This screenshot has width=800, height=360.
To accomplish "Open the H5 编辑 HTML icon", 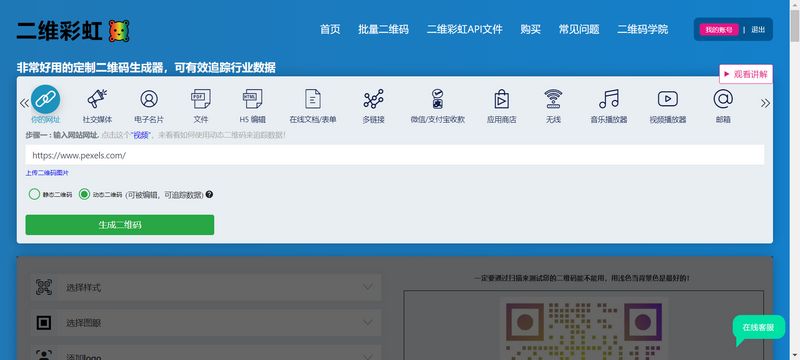I will pyautogui.click(x=253, y=99).
